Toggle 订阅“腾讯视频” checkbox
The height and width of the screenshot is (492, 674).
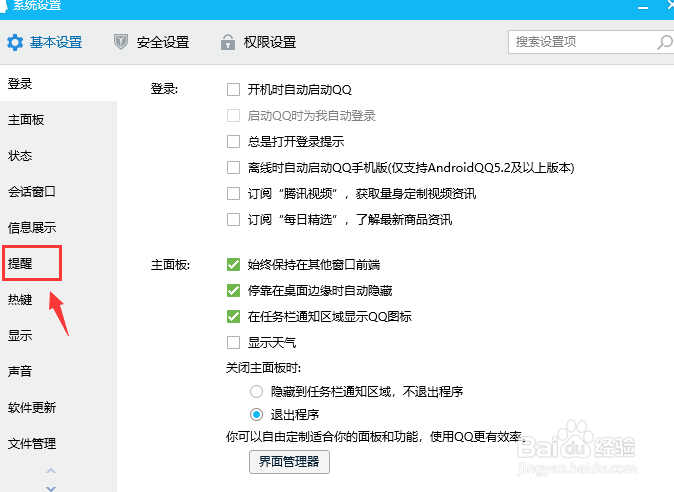point(233,194)
